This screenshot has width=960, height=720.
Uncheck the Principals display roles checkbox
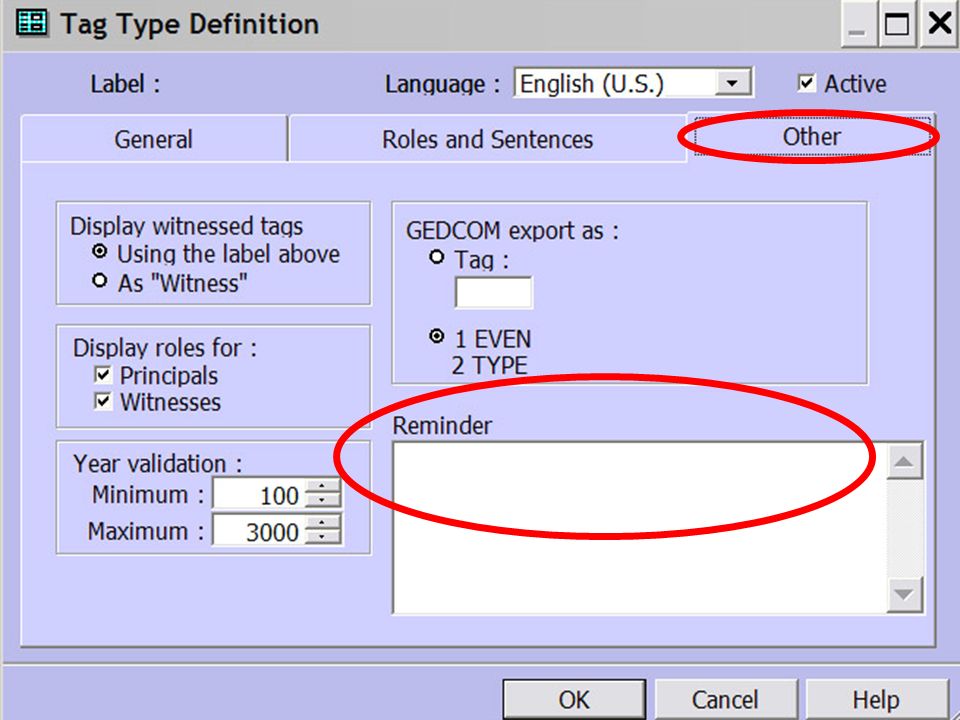click(103, 374)
